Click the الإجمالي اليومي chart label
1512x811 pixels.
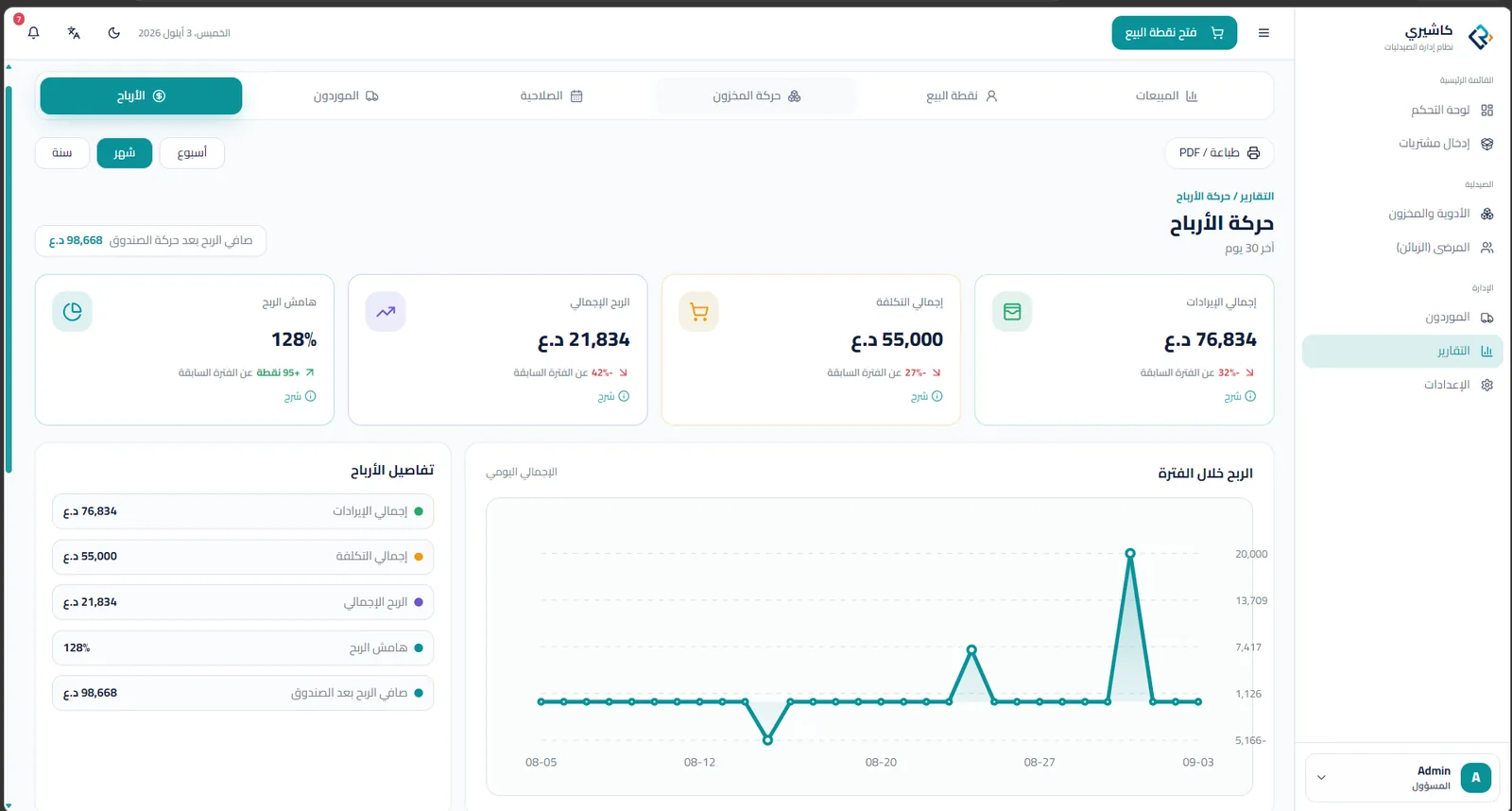tap(522, 473)
